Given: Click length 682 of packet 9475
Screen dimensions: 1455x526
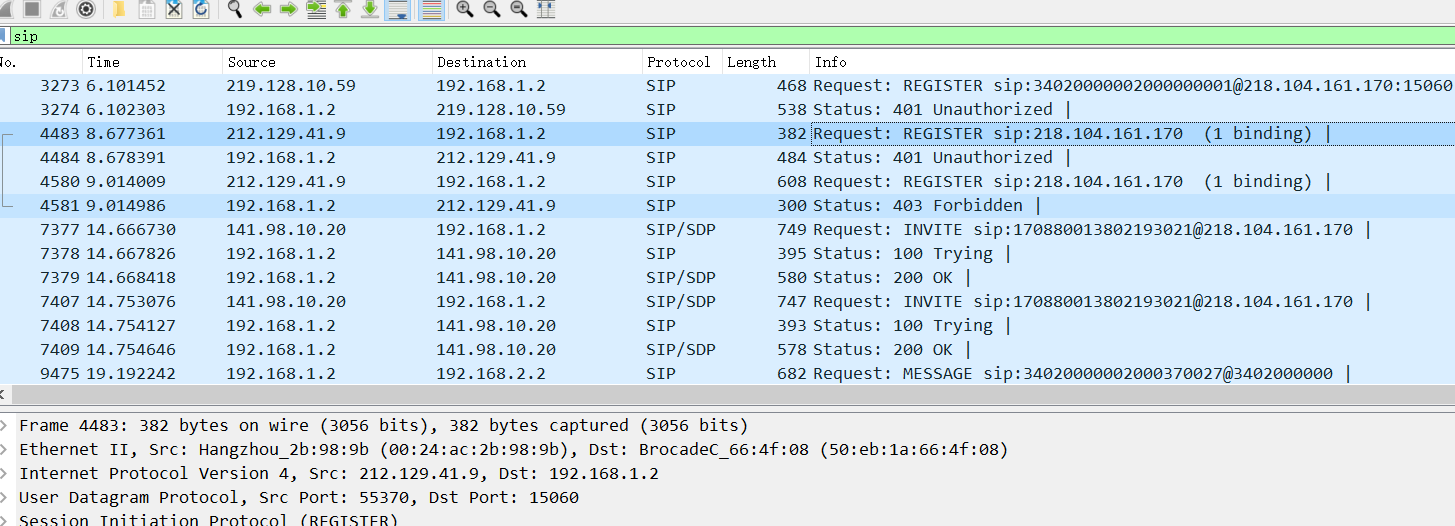Looking at the screenshot, I should 791,373.
